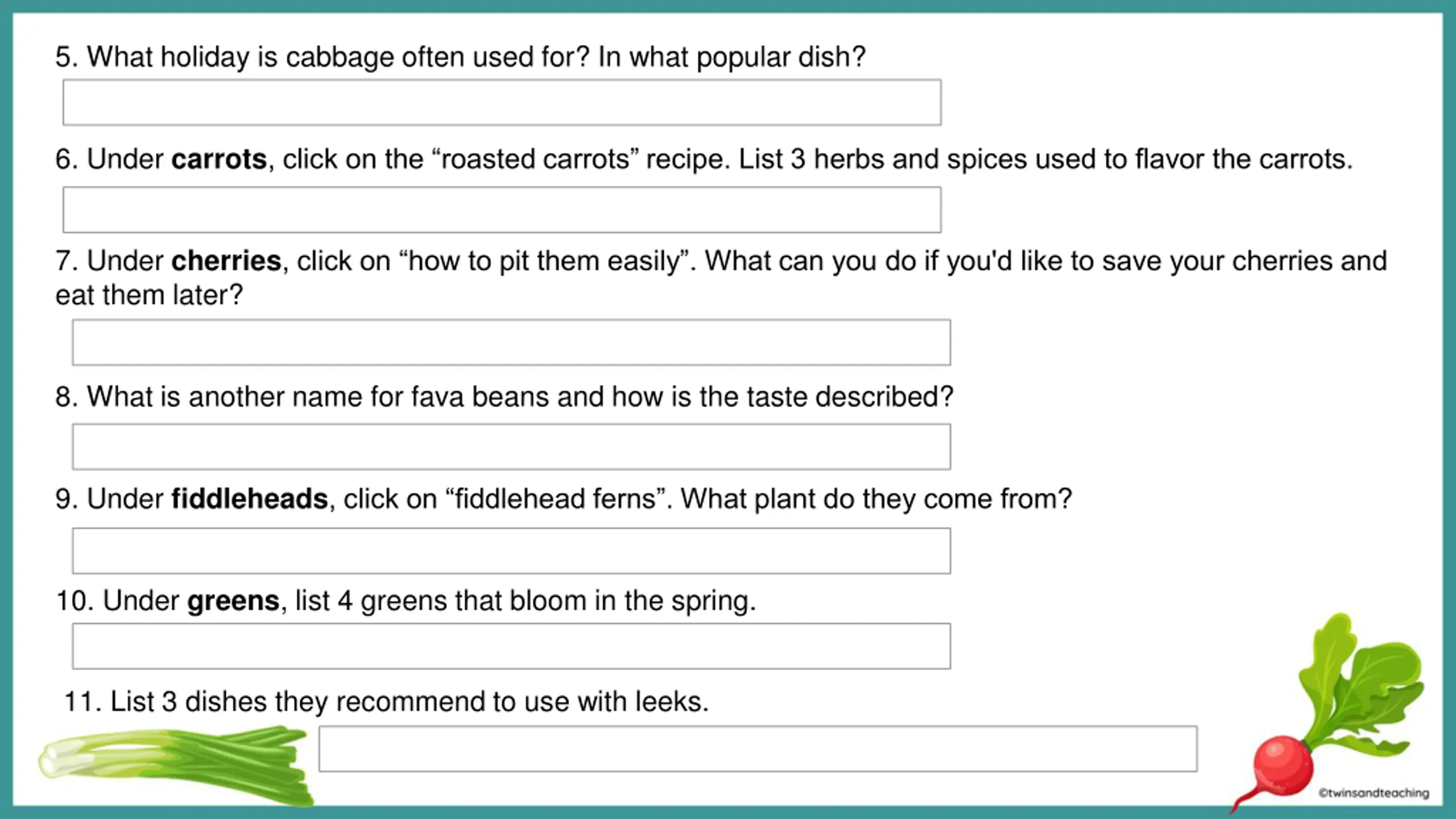This screenshot has width=1456, height=819.
Task: Click the twinsandteaching copyright label
Action: [1374, 793]
